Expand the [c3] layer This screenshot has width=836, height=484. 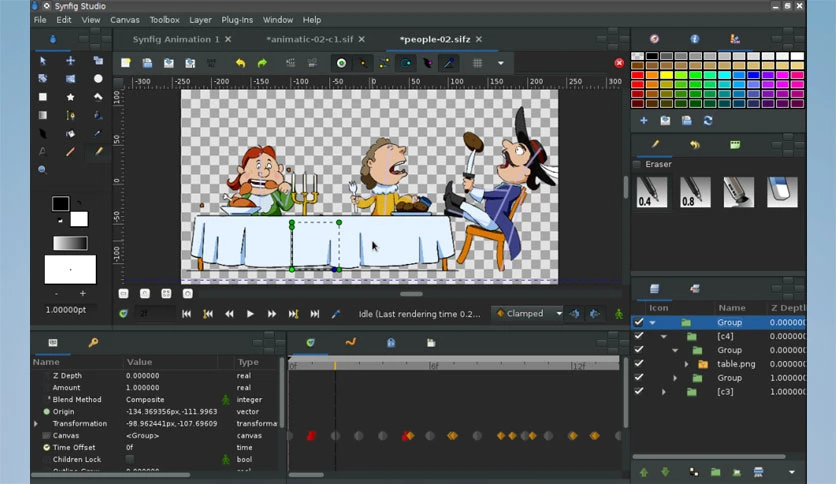pos(664,392)
